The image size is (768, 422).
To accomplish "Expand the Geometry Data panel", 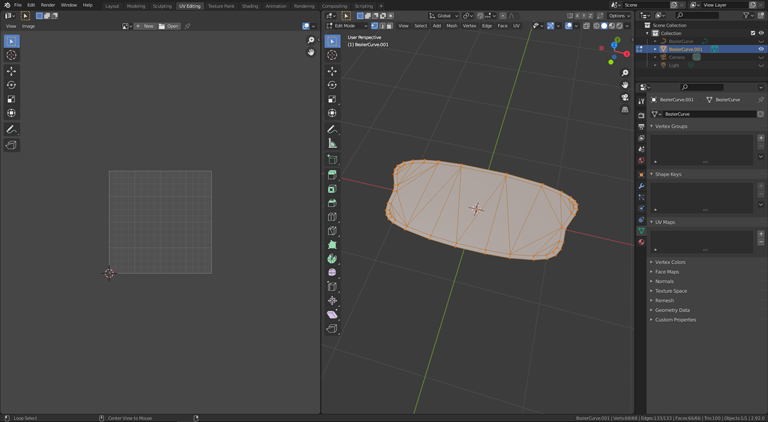I will (x=652, y=310).
